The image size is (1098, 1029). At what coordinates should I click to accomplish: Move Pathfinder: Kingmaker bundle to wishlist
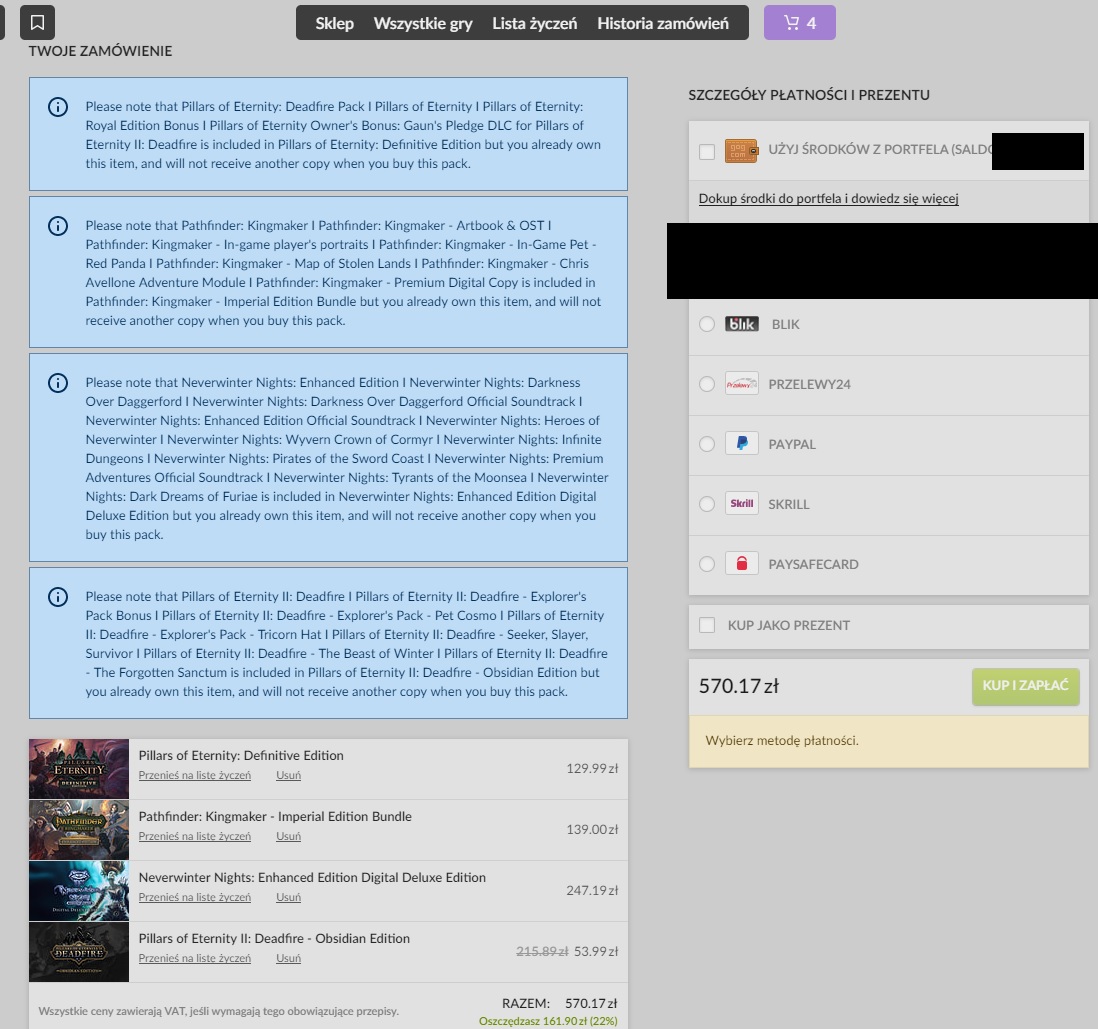tap(195, 836)
